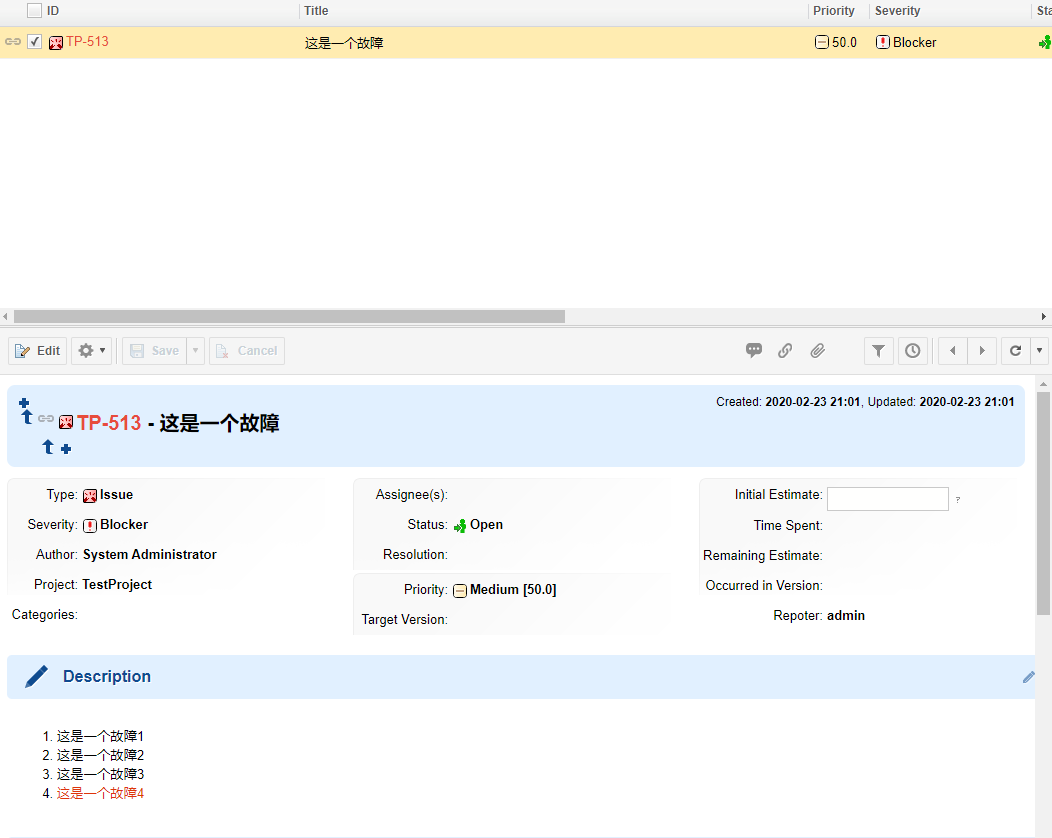Screen dimensions: 1052x838
Task: Open Save options dropdown arrow
Action: 195,350
